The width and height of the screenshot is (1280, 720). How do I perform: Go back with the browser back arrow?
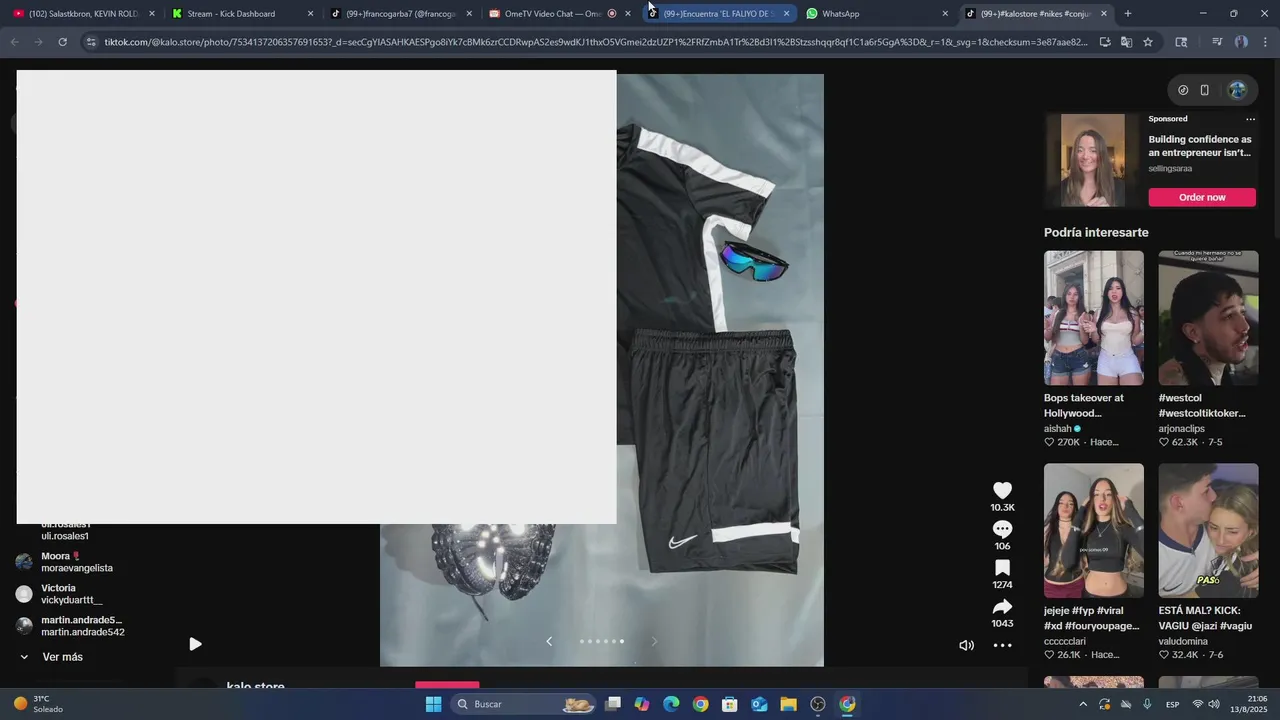click(x=14, y=42)
